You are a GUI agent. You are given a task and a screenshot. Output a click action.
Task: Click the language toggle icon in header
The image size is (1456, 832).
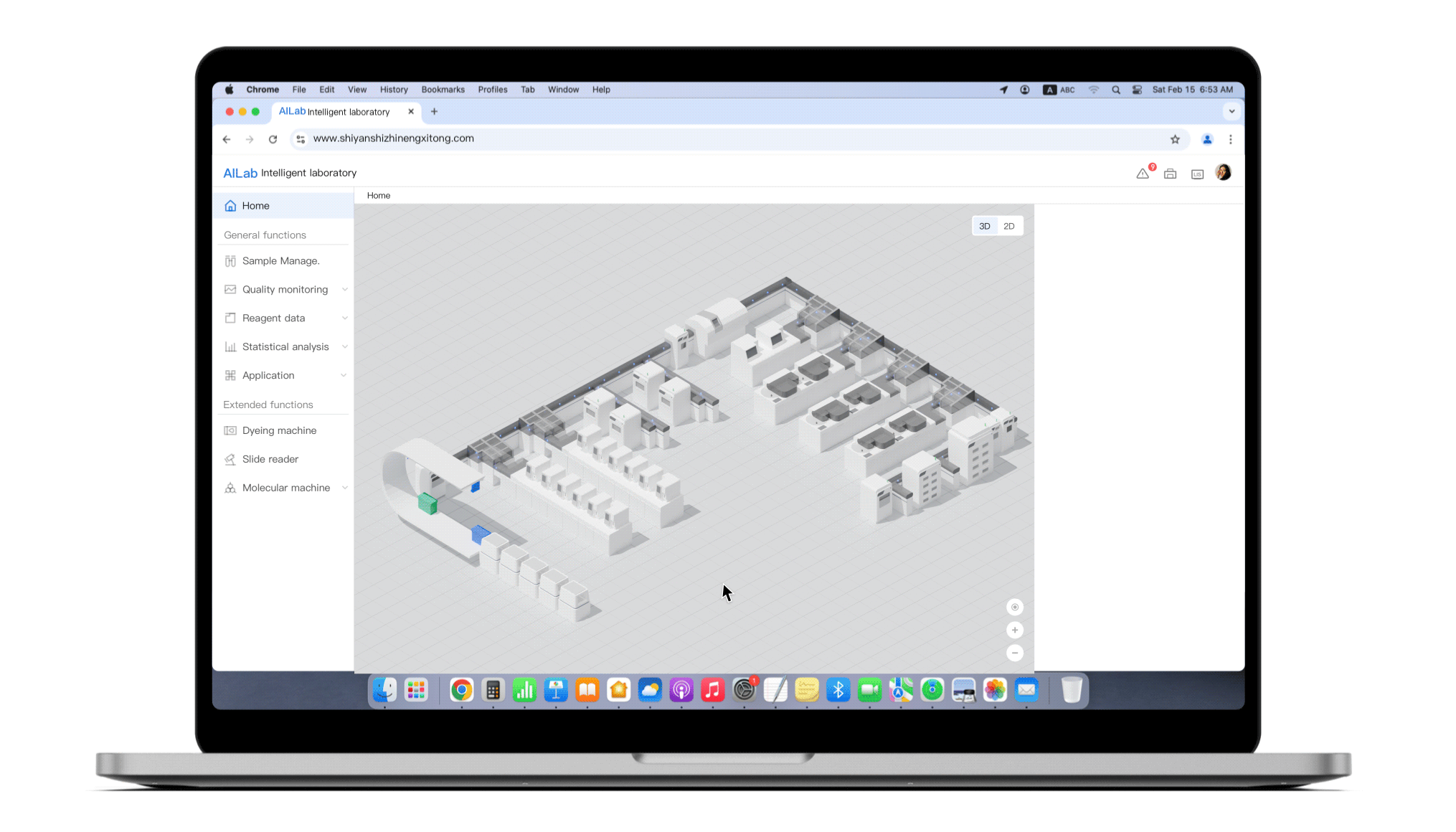pyautogui.click(x=1196, y=174)
